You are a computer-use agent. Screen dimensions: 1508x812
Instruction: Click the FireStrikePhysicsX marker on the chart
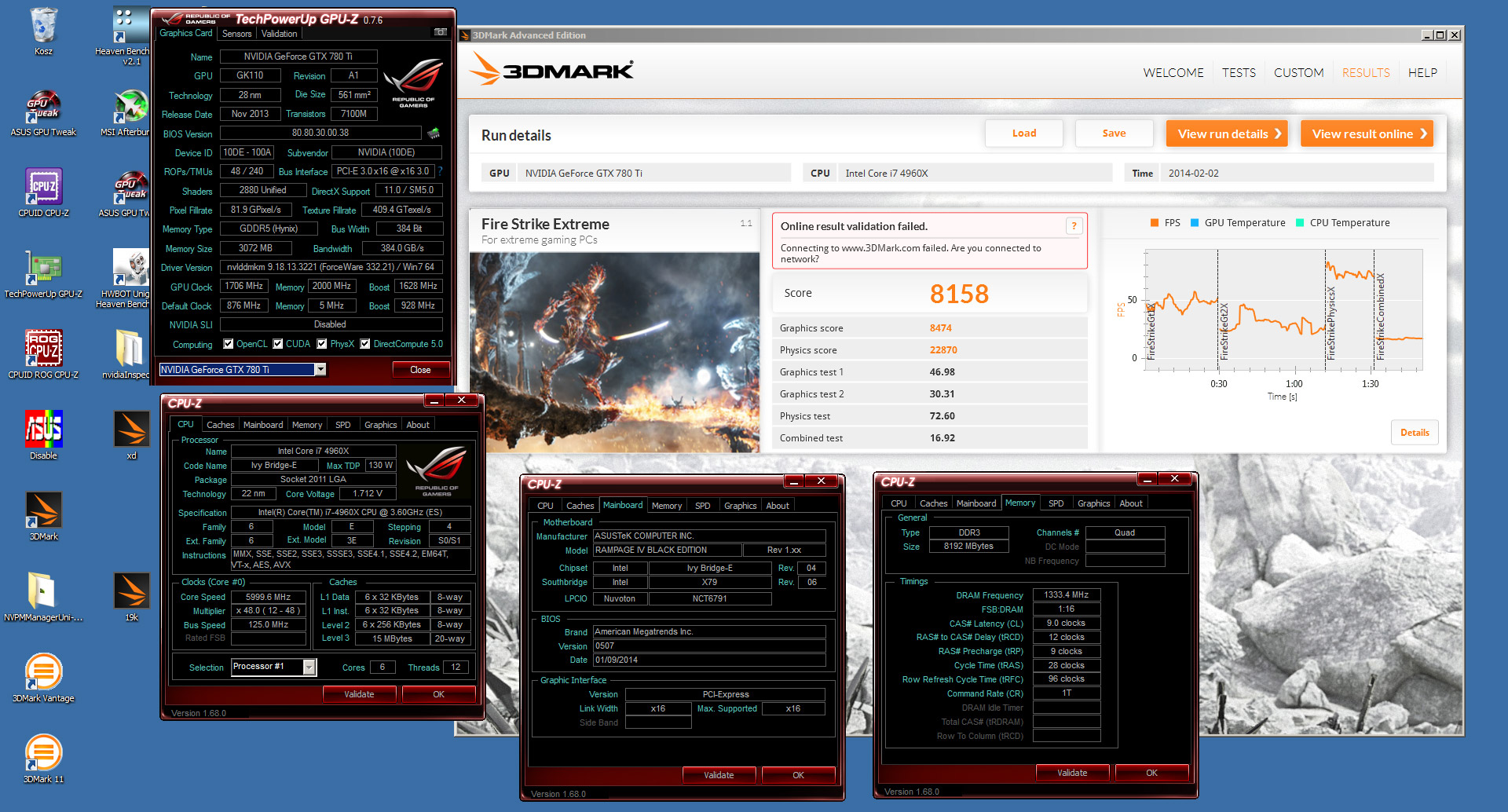tap(1330, 324)
